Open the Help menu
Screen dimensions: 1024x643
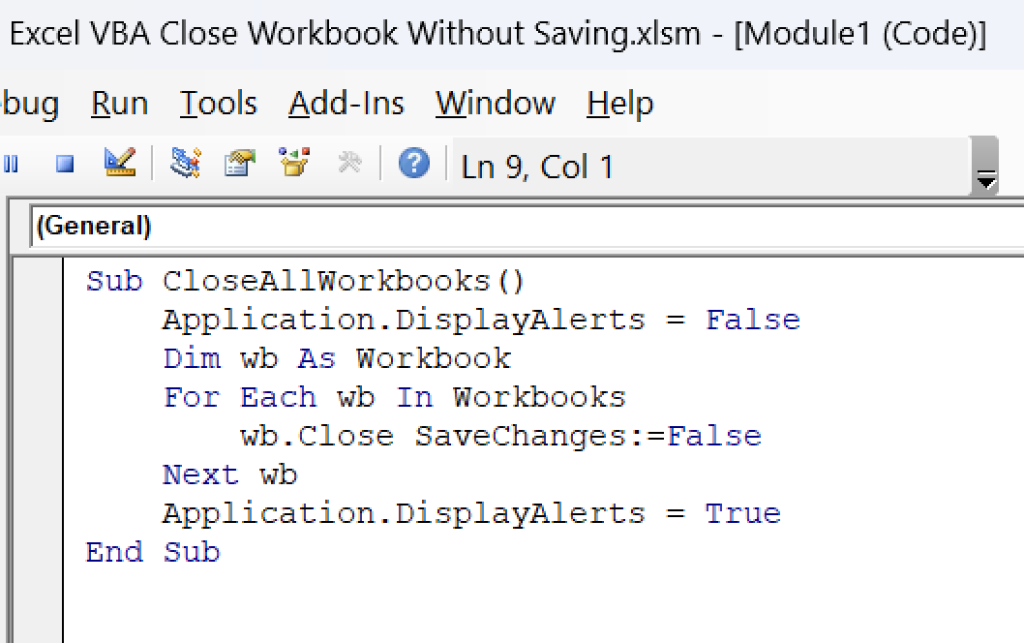[x=619, y=103]
